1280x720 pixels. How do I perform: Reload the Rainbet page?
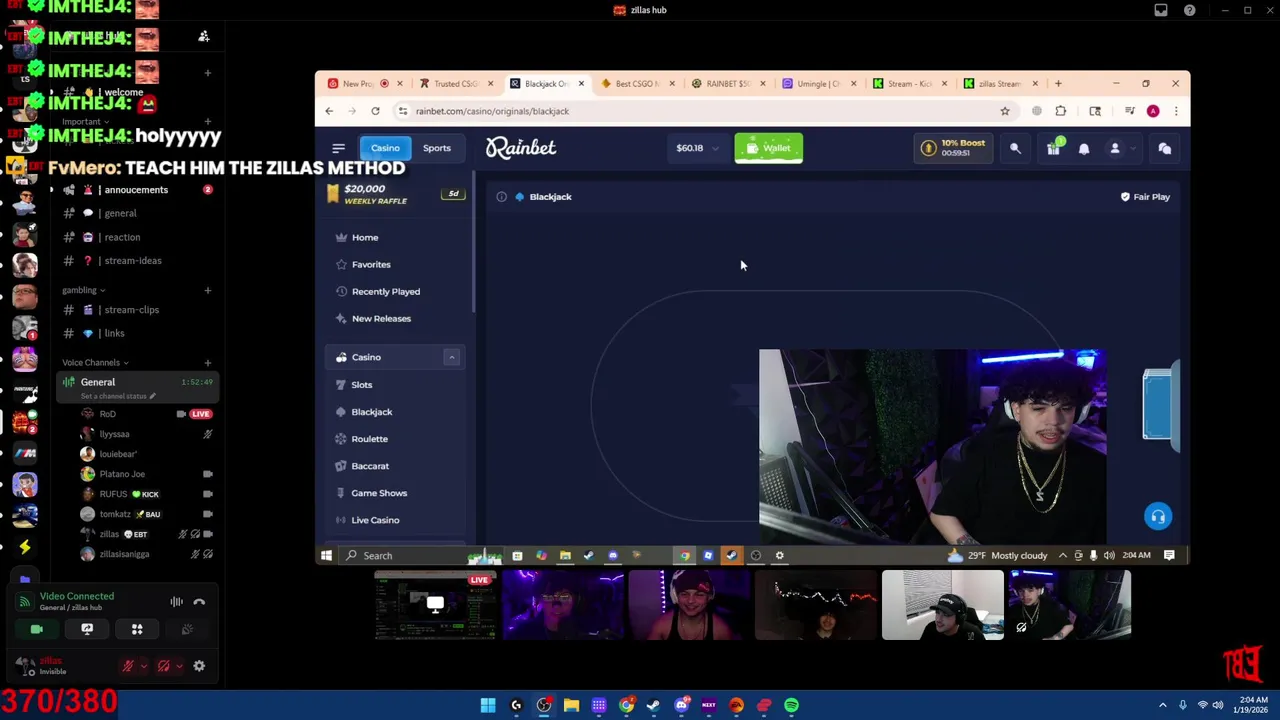[375, 111]
